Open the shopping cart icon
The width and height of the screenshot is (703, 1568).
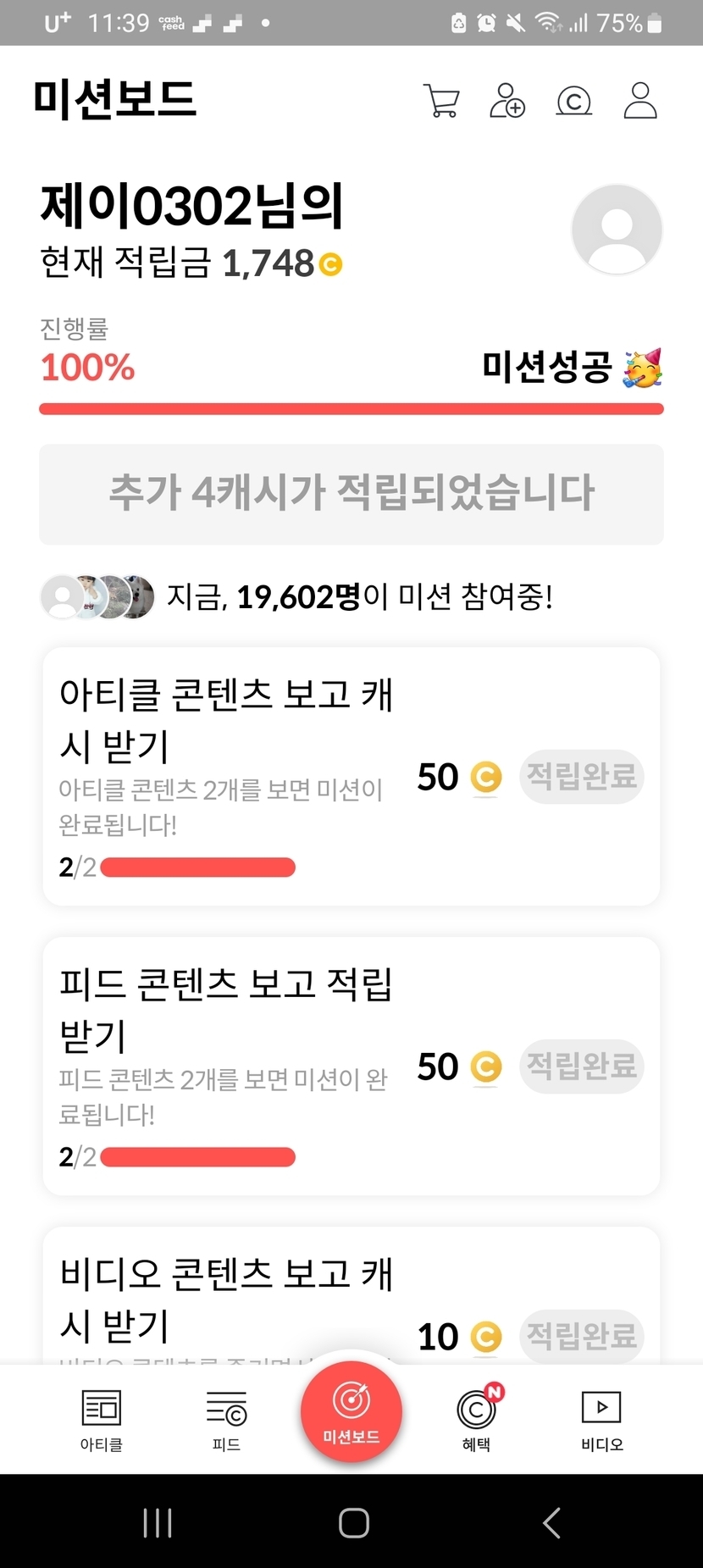pyautogui.click(x=440, y=101)
